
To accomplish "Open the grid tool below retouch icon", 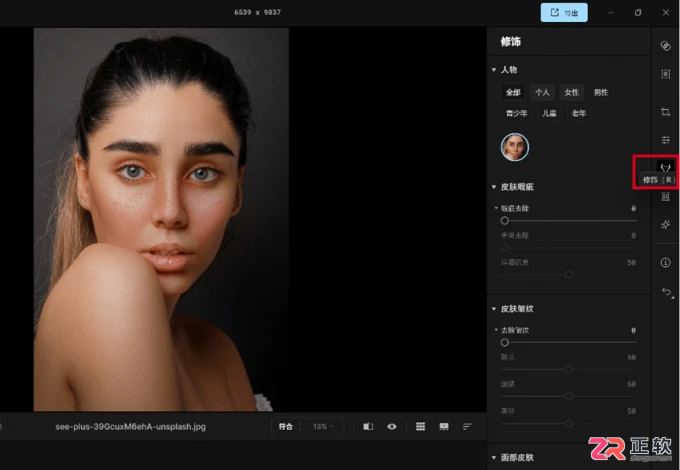I will point(665,197).
